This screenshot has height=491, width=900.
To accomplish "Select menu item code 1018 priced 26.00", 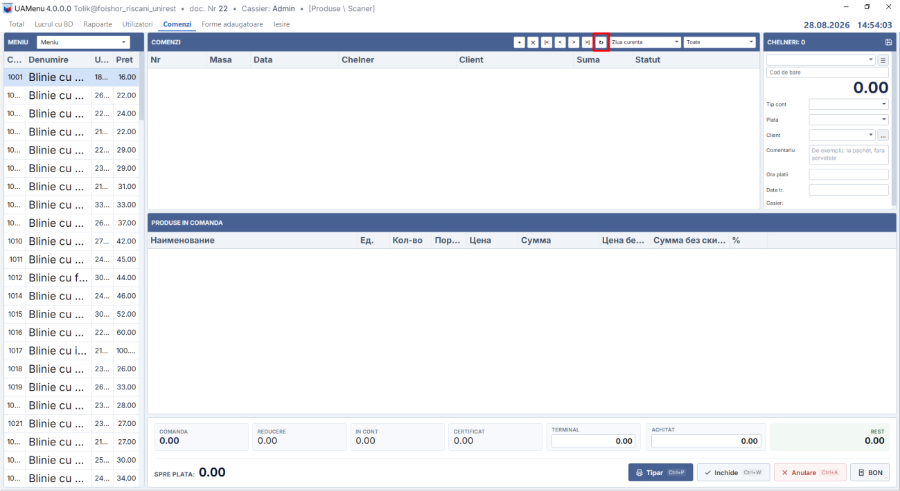I will (x=72, y=369).
